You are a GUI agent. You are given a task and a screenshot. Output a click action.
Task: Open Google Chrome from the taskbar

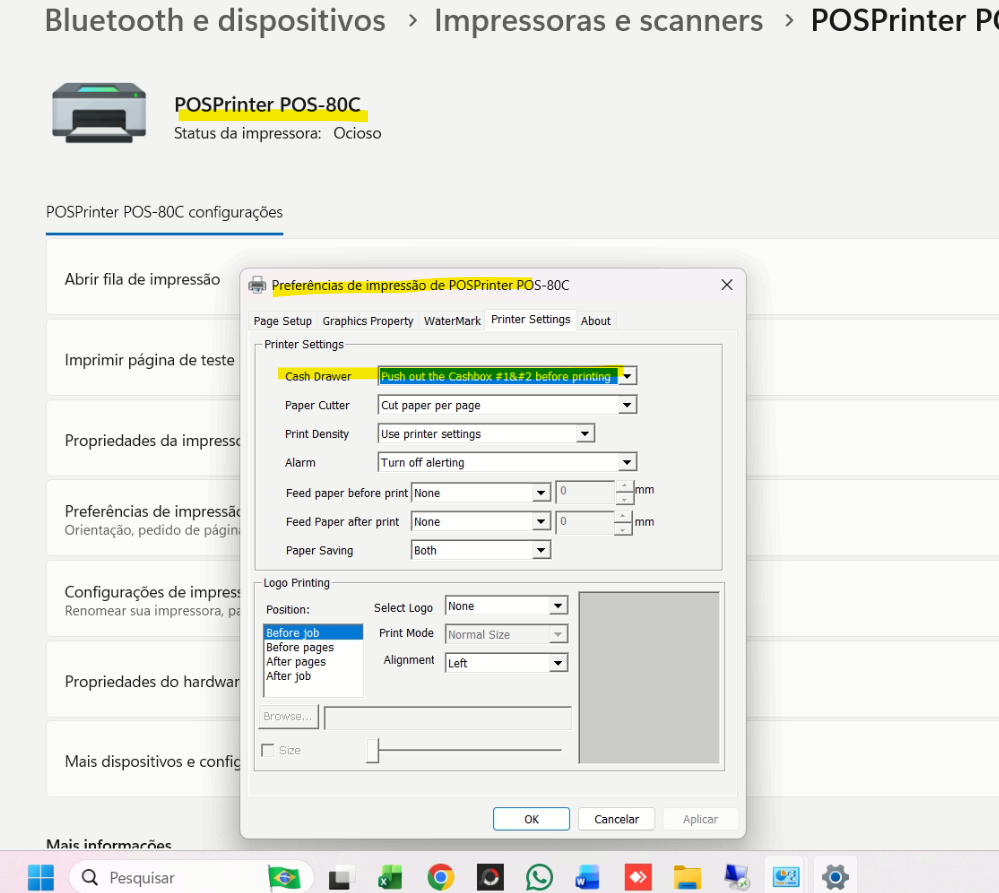(440, 877)
